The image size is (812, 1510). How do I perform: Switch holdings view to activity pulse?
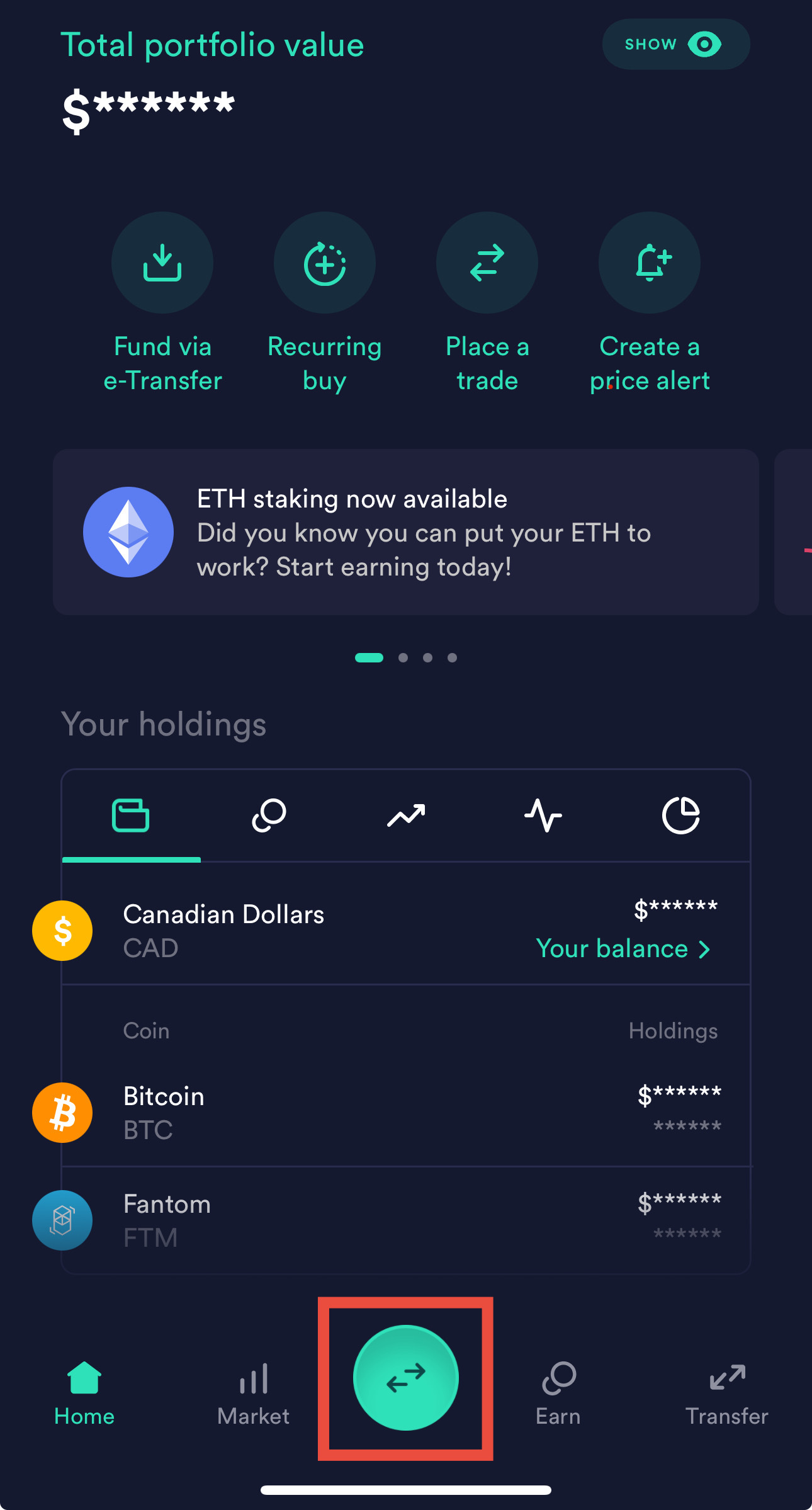coord(543,815)
